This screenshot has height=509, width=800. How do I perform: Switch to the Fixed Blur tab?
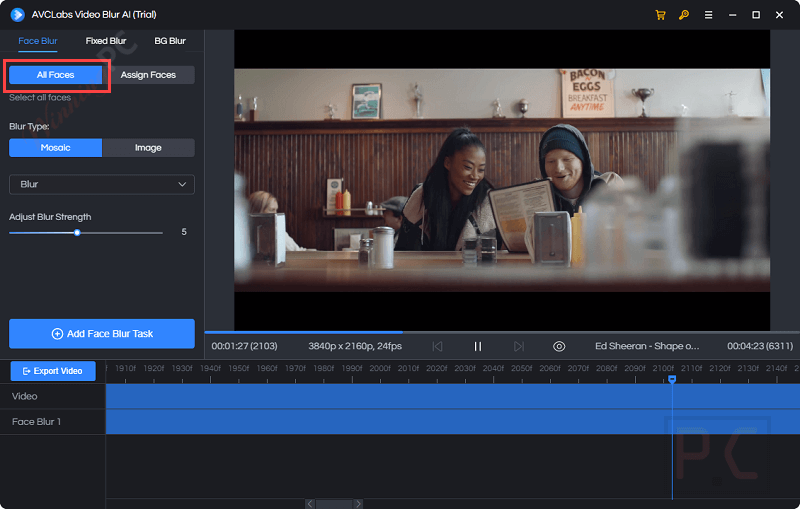click(x=106, y=41)
